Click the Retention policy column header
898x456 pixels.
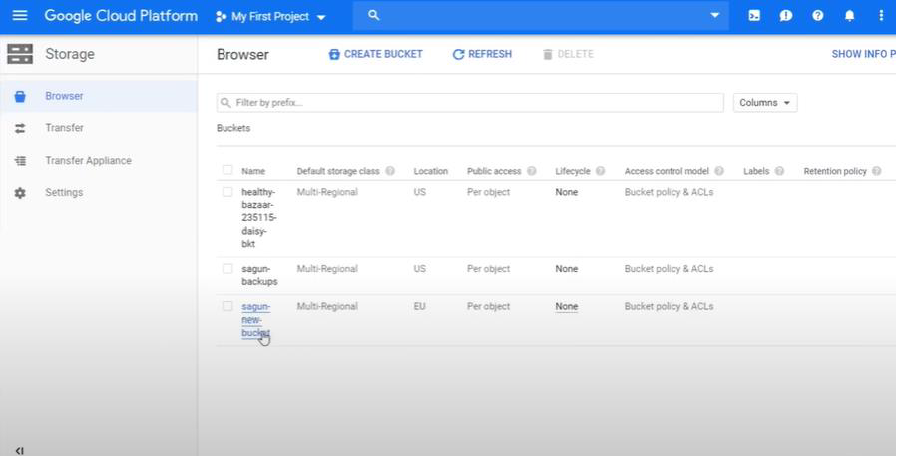point(835,171)
